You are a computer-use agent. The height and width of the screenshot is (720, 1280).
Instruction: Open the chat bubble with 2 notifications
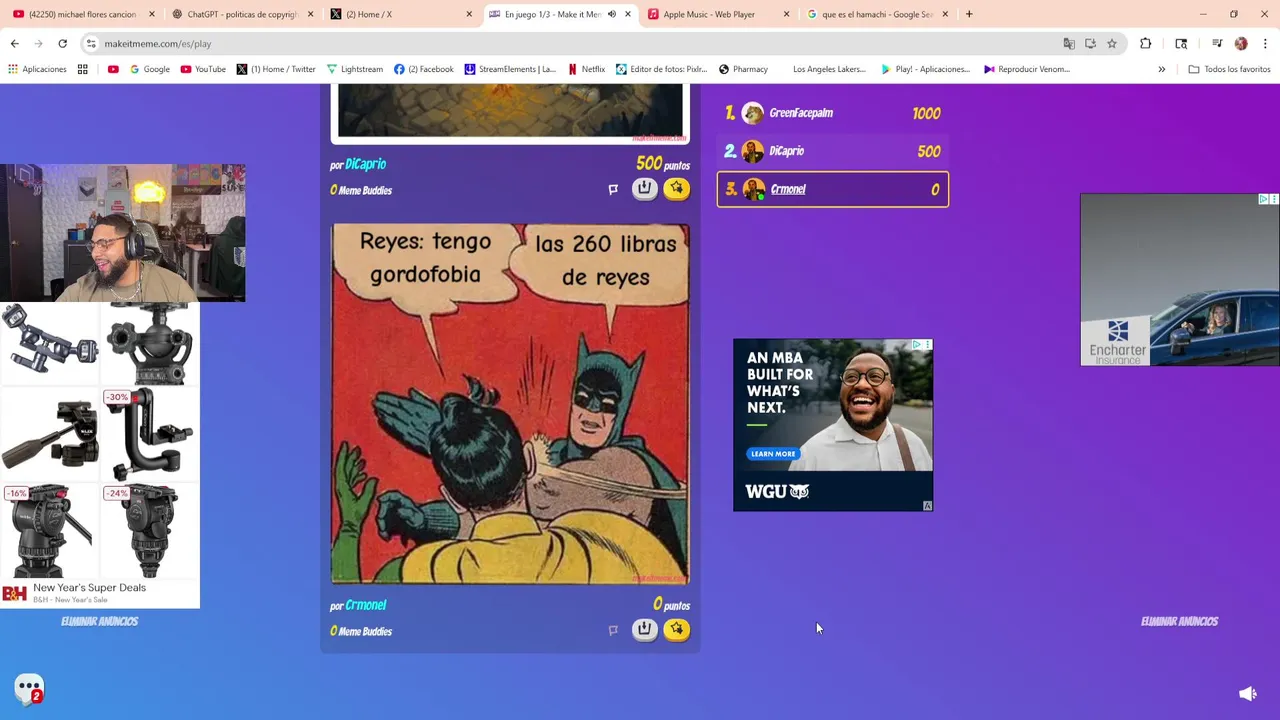click(x=29, y=688)
